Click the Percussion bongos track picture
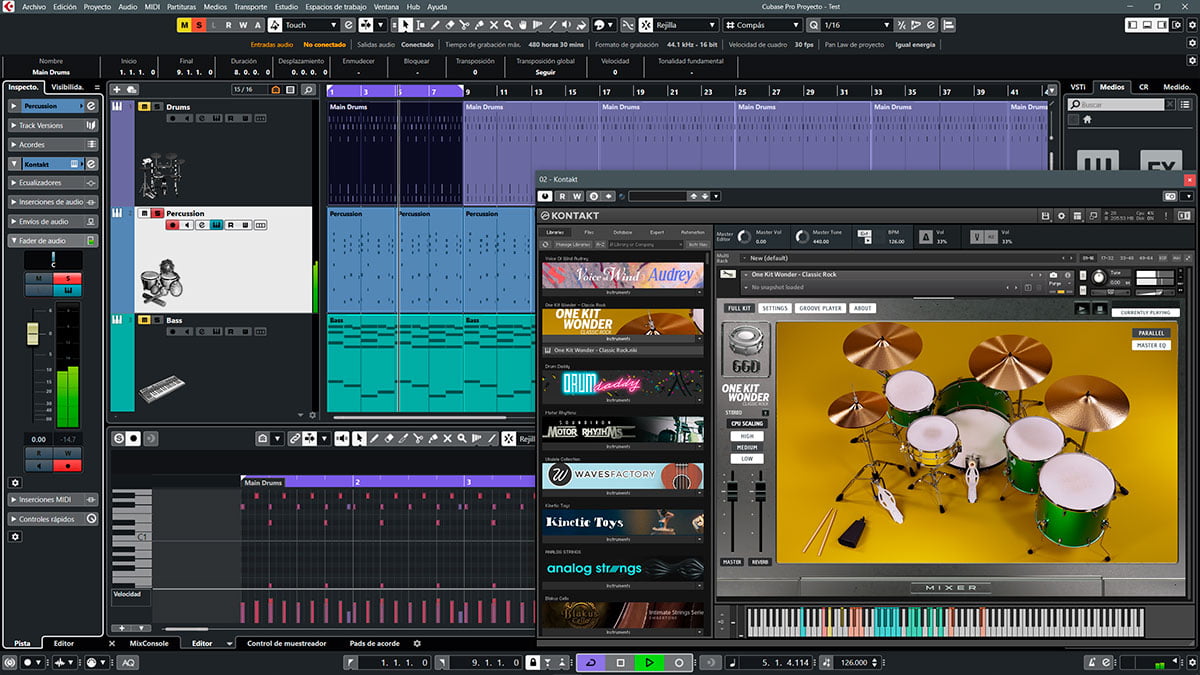This screenshot has height=675, width=1200. click(x=160, y=281)
